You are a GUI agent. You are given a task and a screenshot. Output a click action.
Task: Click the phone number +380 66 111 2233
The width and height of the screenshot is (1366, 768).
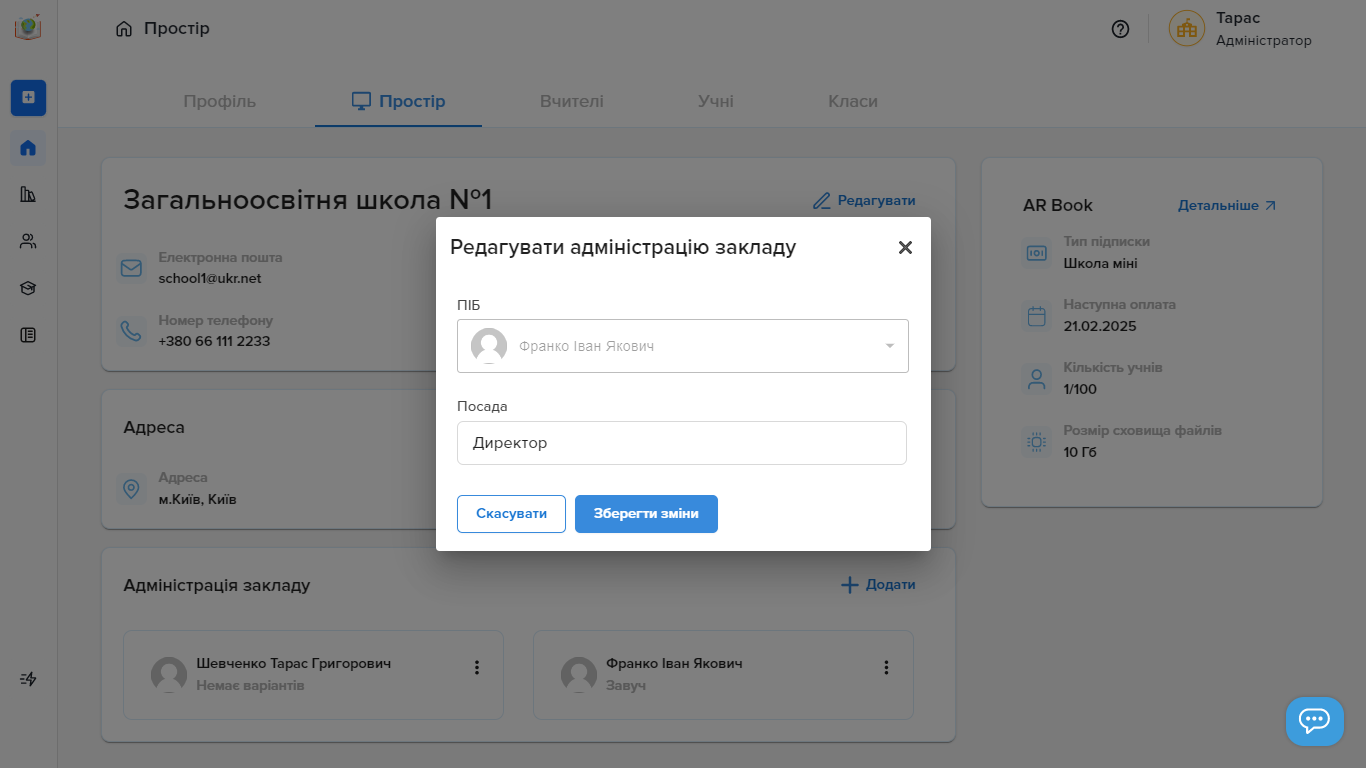tap(214, 341)
